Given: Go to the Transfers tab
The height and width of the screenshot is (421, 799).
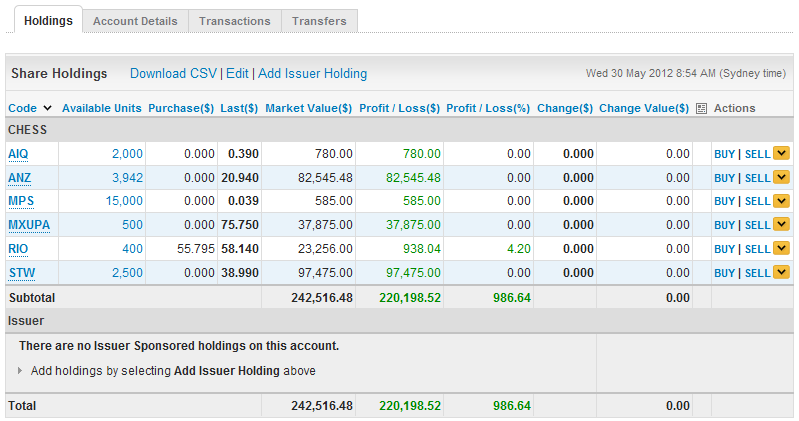Looking at the screenshot, I should (x=320, y=21).
